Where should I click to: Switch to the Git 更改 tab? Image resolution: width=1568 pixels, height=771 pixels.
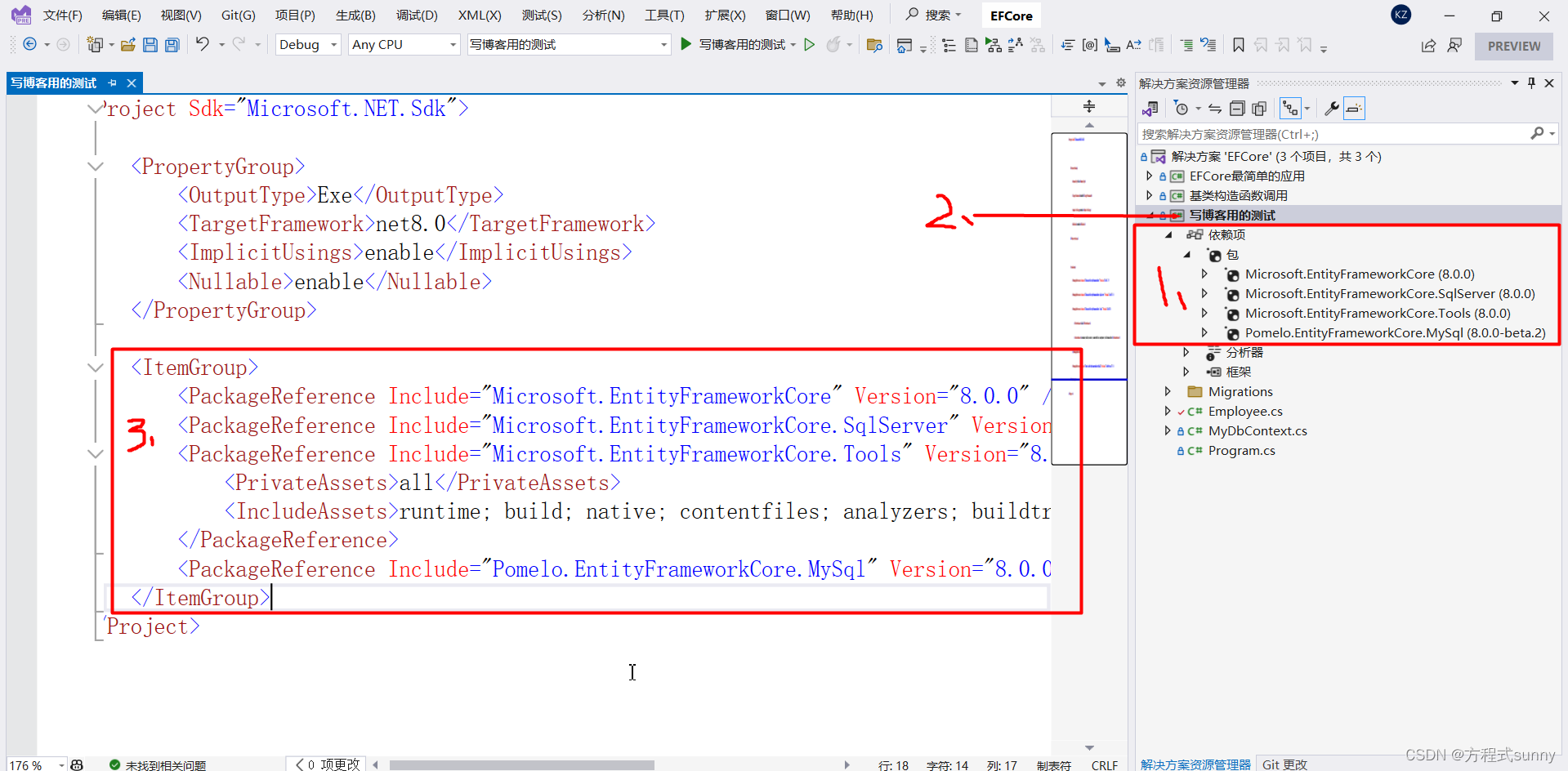(1284, 764)
